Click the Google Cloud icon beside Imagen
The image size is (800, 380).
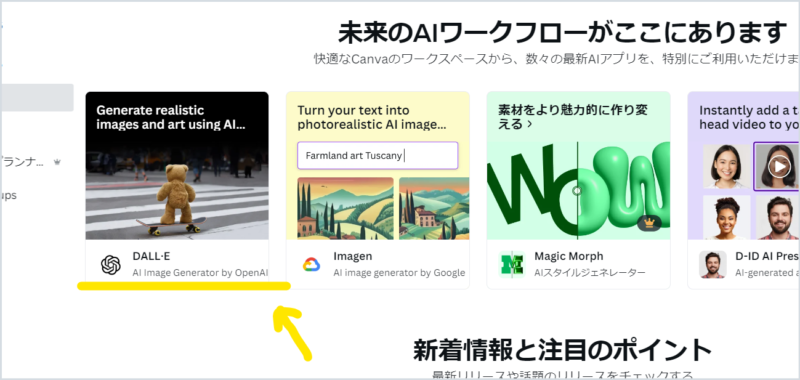[x=311, y=265]
